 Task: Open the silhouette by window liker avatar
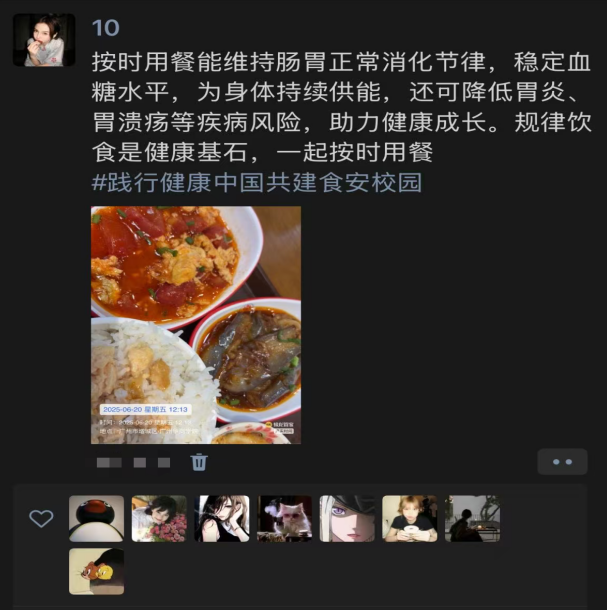point(472,519)
